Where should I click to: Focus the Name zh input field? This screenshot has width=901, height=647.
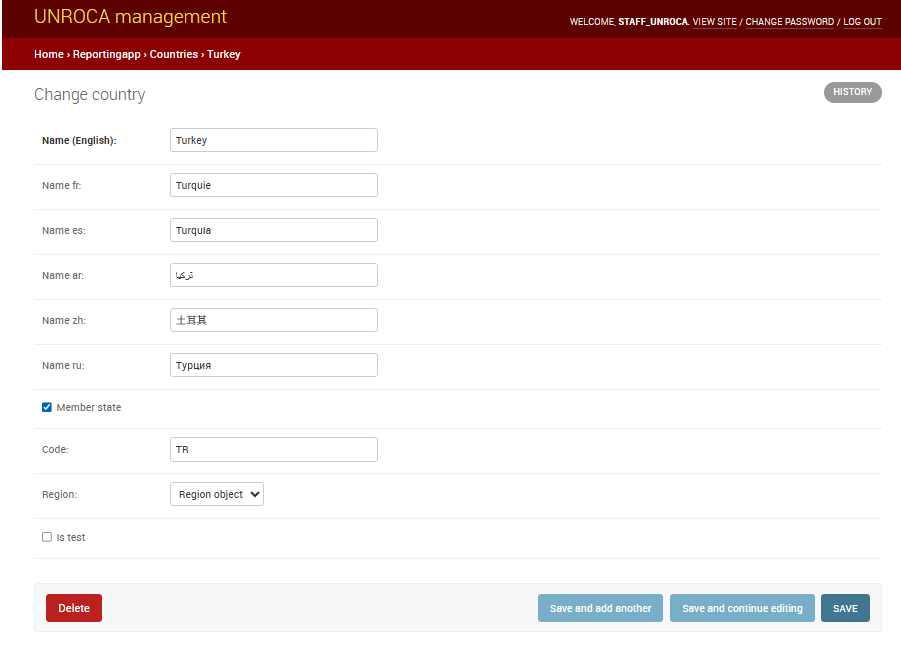click(x=274, y=320)
